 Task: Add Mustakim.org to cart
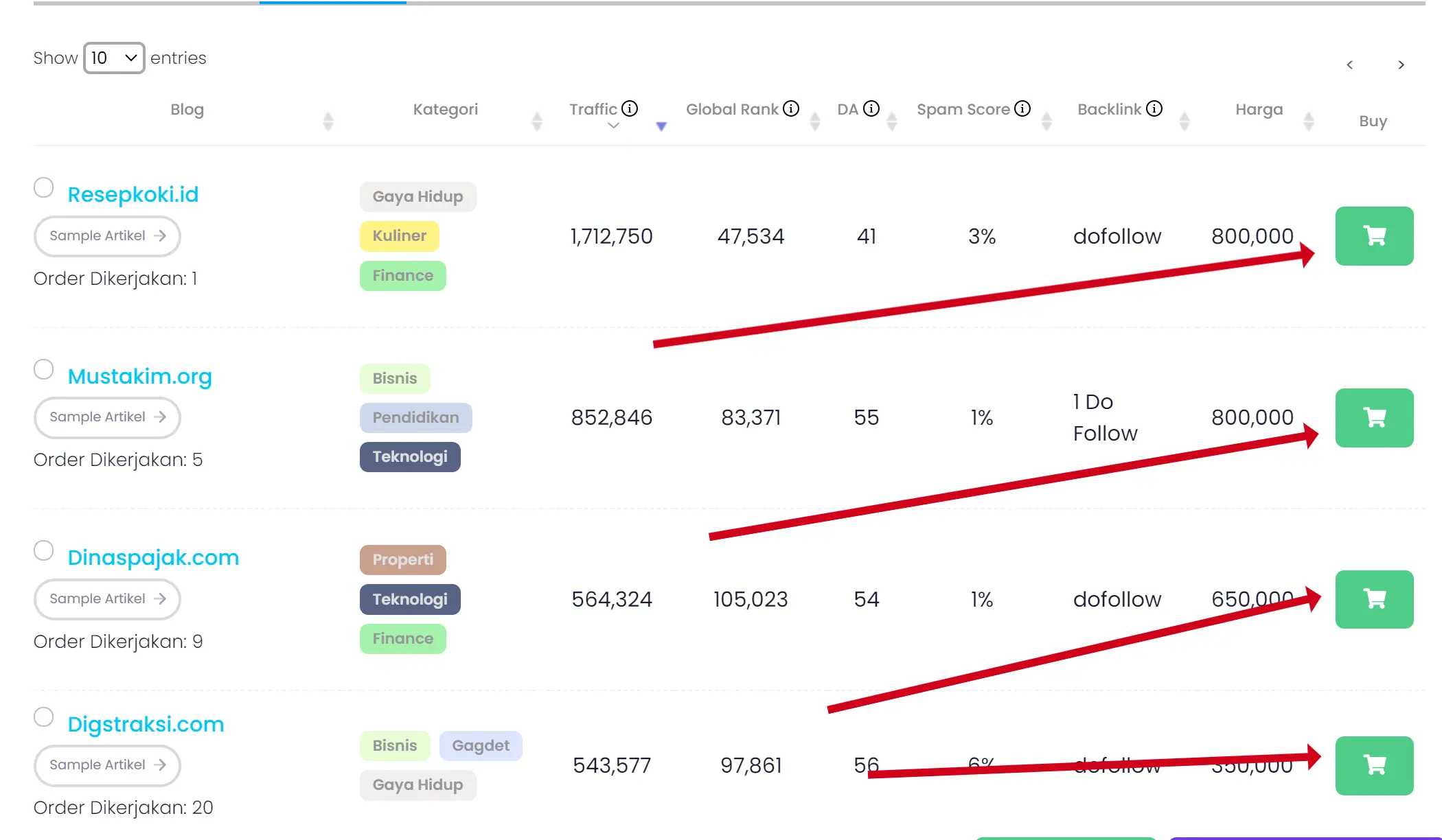pyautogui.click(x=1374, y=418)
